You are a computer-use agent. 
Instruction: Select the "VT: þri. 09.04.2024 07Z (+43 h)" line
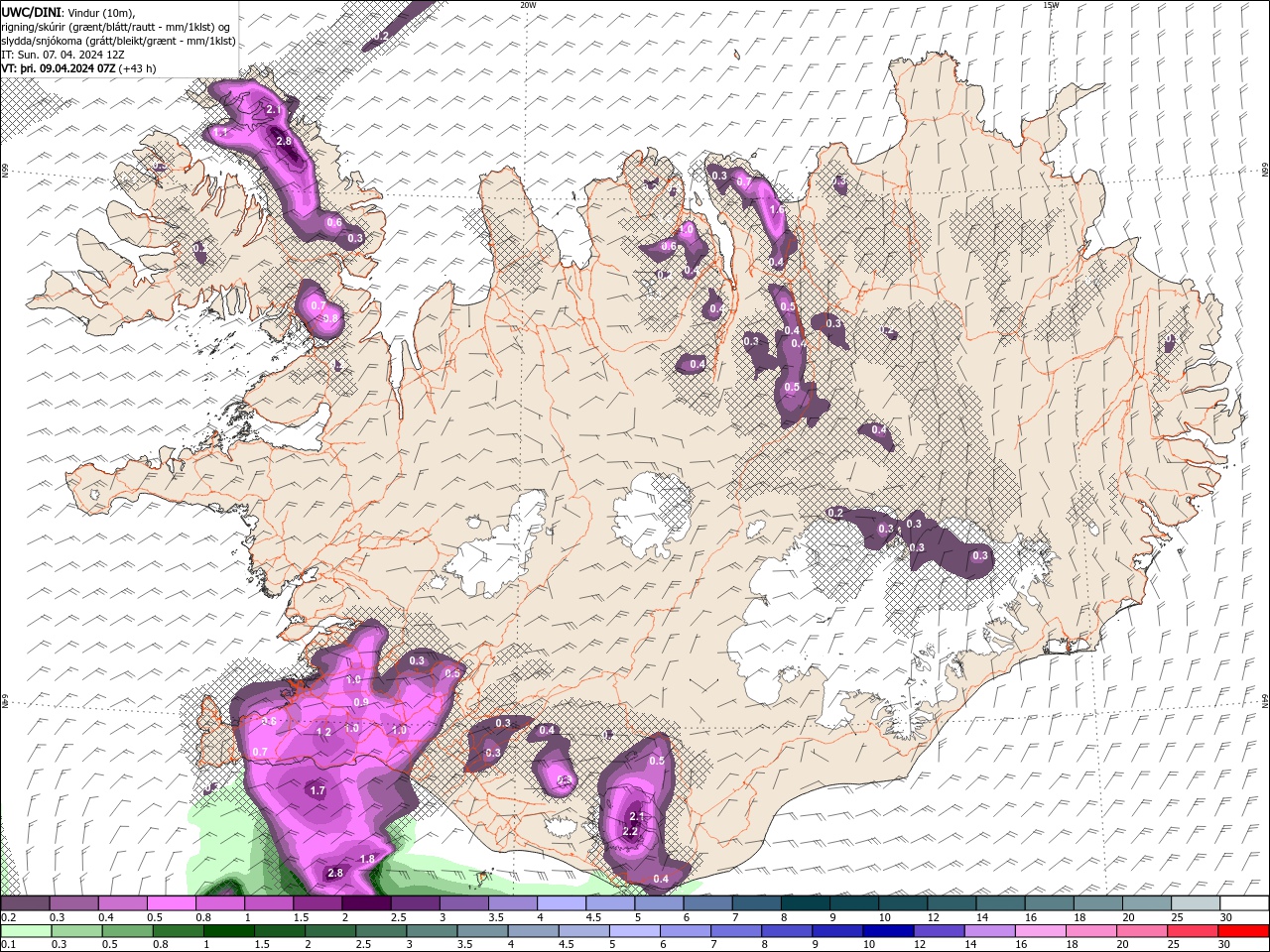tap(78, 68)
